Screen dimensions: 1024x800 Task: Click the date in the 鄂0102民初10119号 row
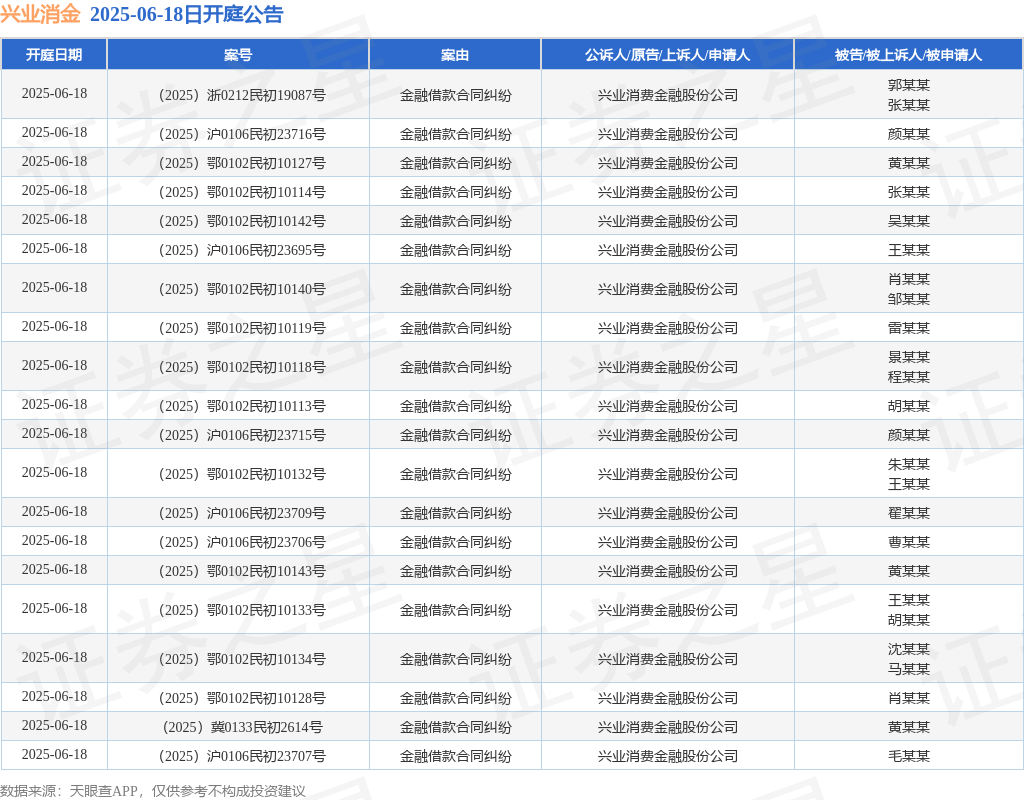click(54, 326)
